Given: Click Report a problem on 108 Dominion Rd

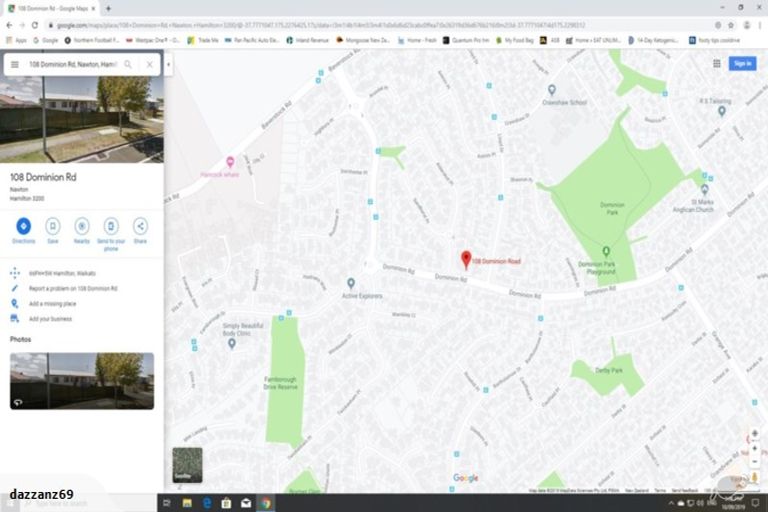Looking at the screenshot, I should (x=73, y=288).
